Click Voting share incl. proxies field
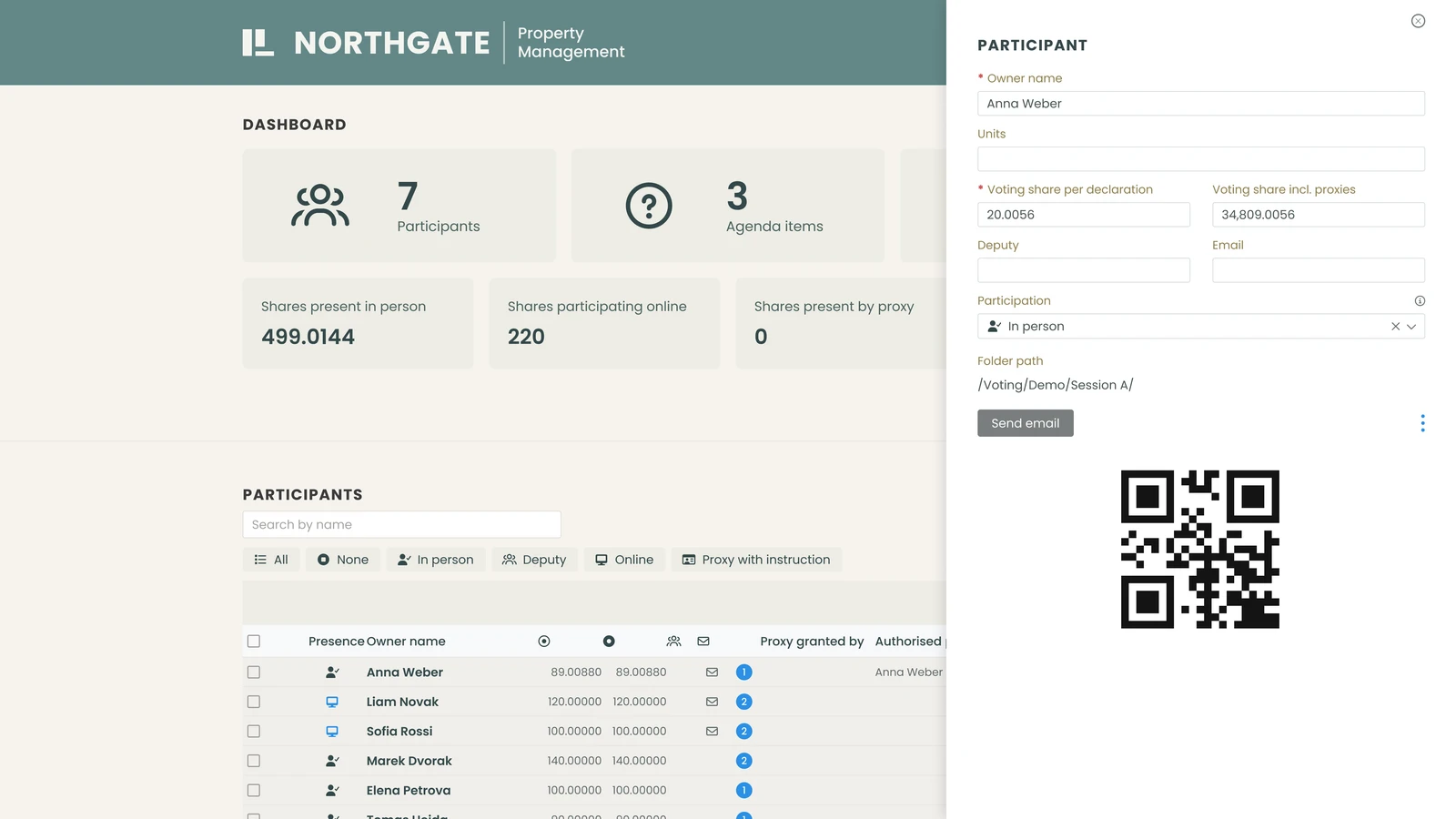 (1319, 215)
